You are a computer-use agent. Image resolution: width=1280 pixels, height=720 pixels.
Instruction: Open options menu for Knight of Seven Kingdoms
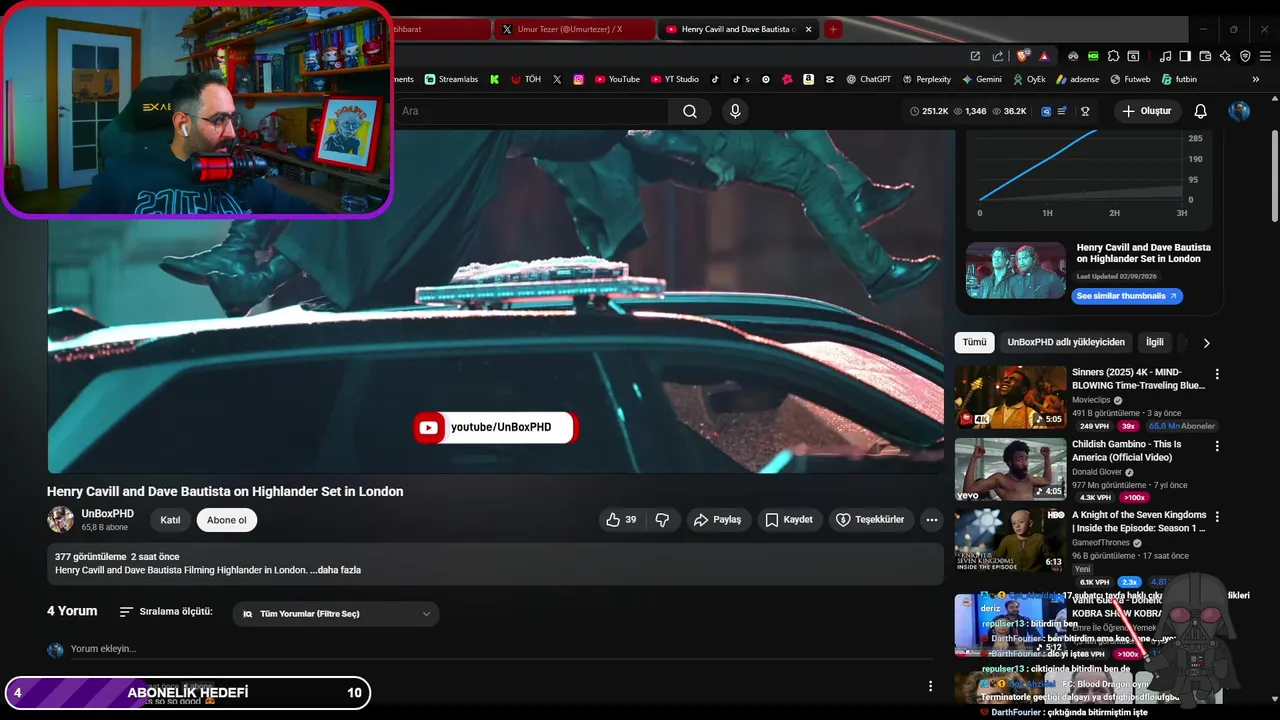click(x=1217, y=517)
